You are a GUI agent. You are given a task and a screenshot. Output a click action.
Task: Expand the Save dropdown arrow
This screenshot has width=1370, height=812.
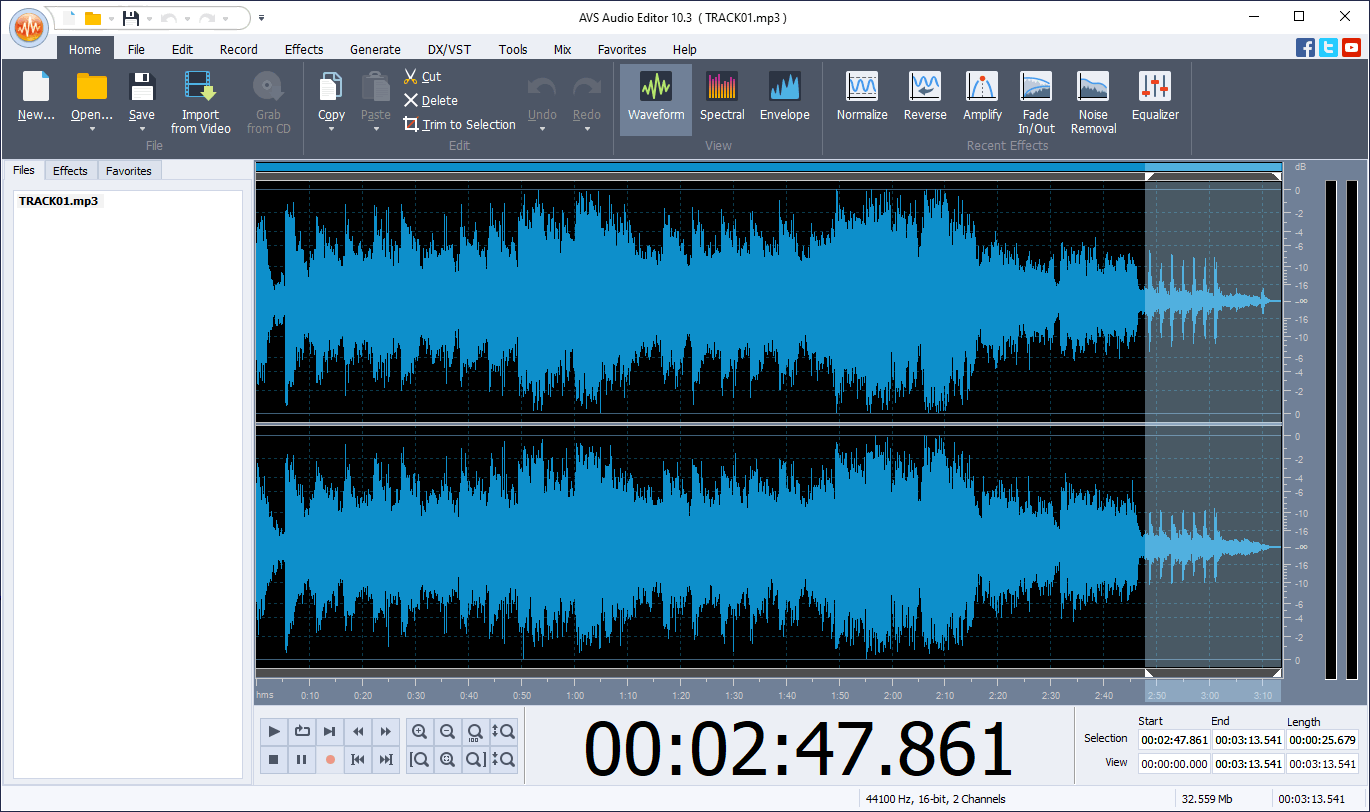(142, 129)
